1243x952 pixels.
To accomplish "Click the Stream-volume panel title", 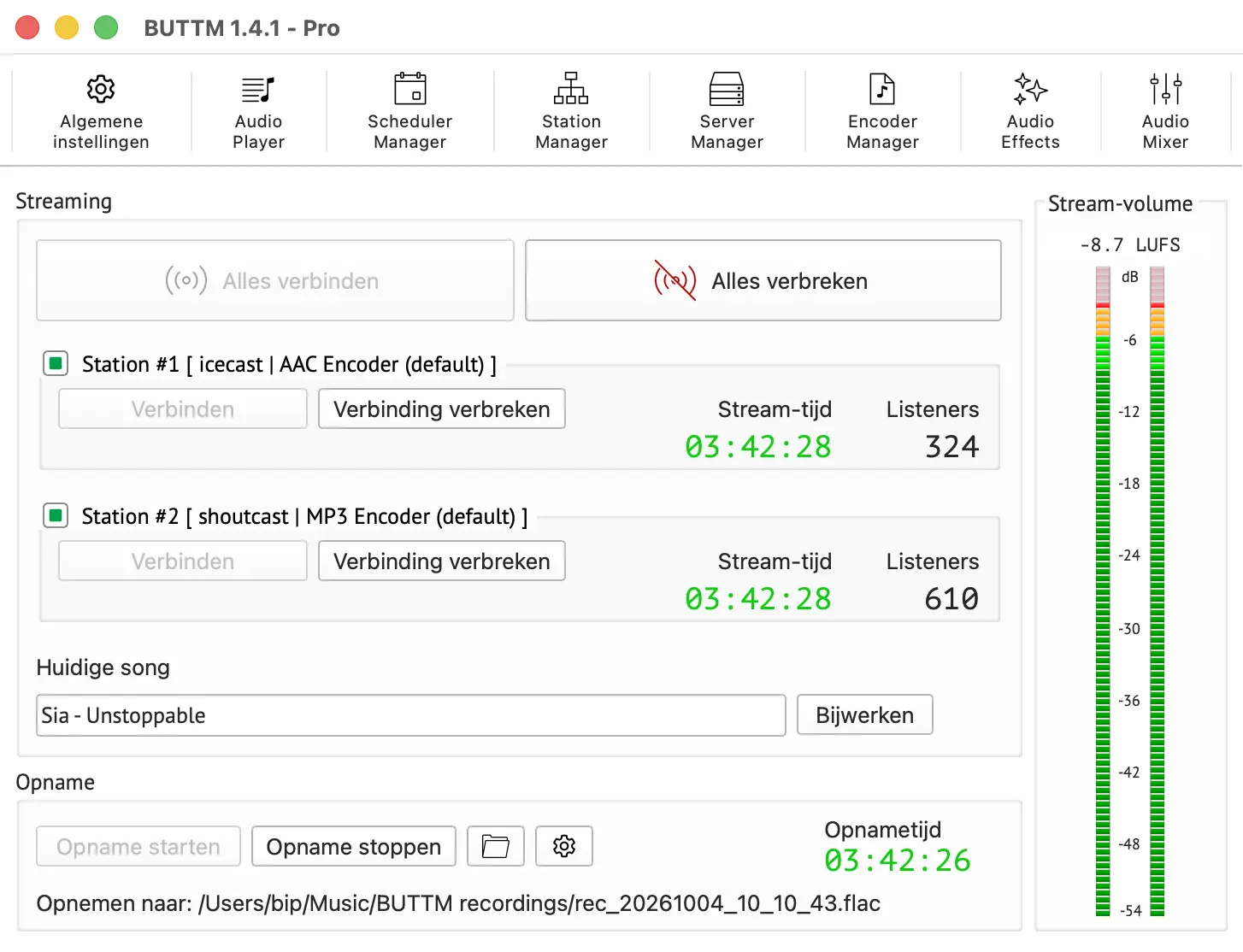I will pos(1120,203).
